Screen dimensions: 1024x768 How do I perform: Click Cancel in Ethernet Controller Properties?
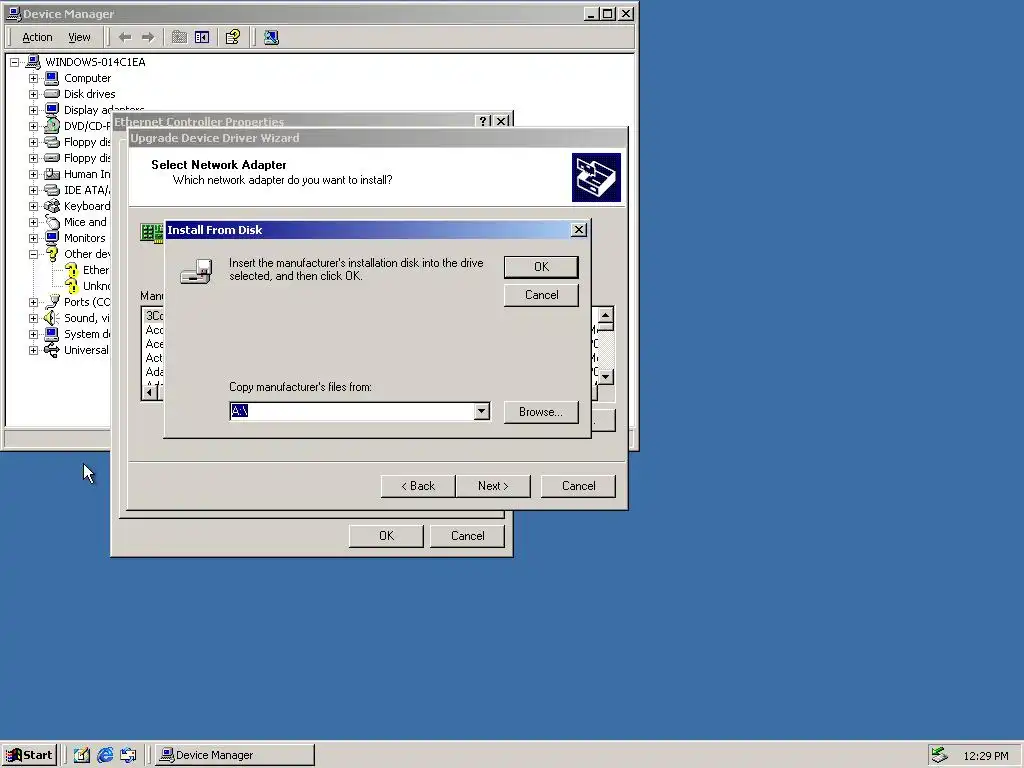(468, 536)
